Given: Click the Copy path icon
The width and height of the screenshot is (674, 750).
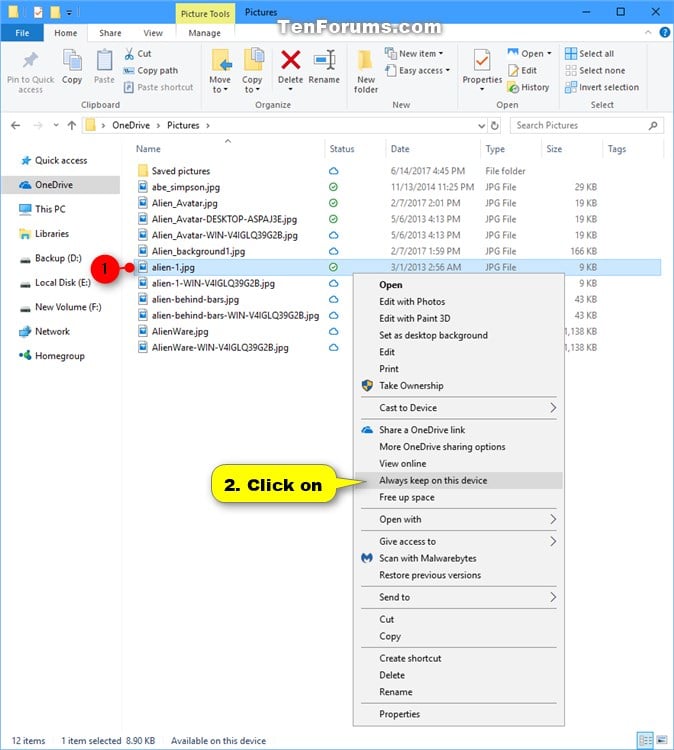Looking at the screenshot, I should click(x=129, y=71).
